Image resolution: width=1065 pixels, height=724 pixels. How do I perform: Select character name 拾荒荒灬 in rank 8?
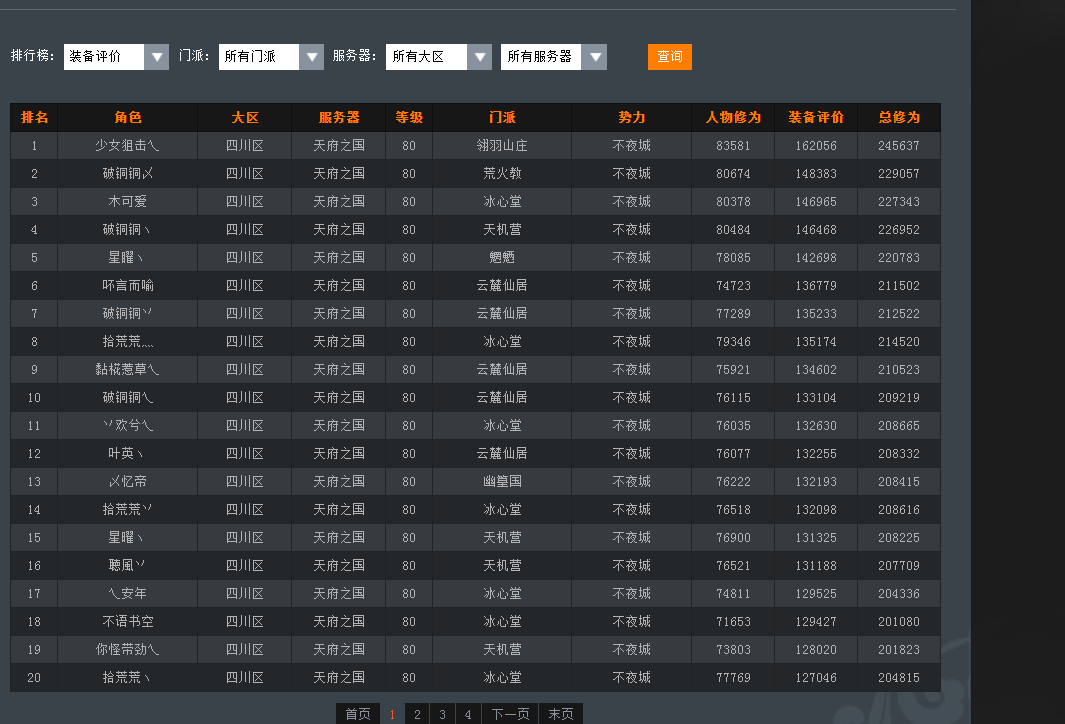128,342
